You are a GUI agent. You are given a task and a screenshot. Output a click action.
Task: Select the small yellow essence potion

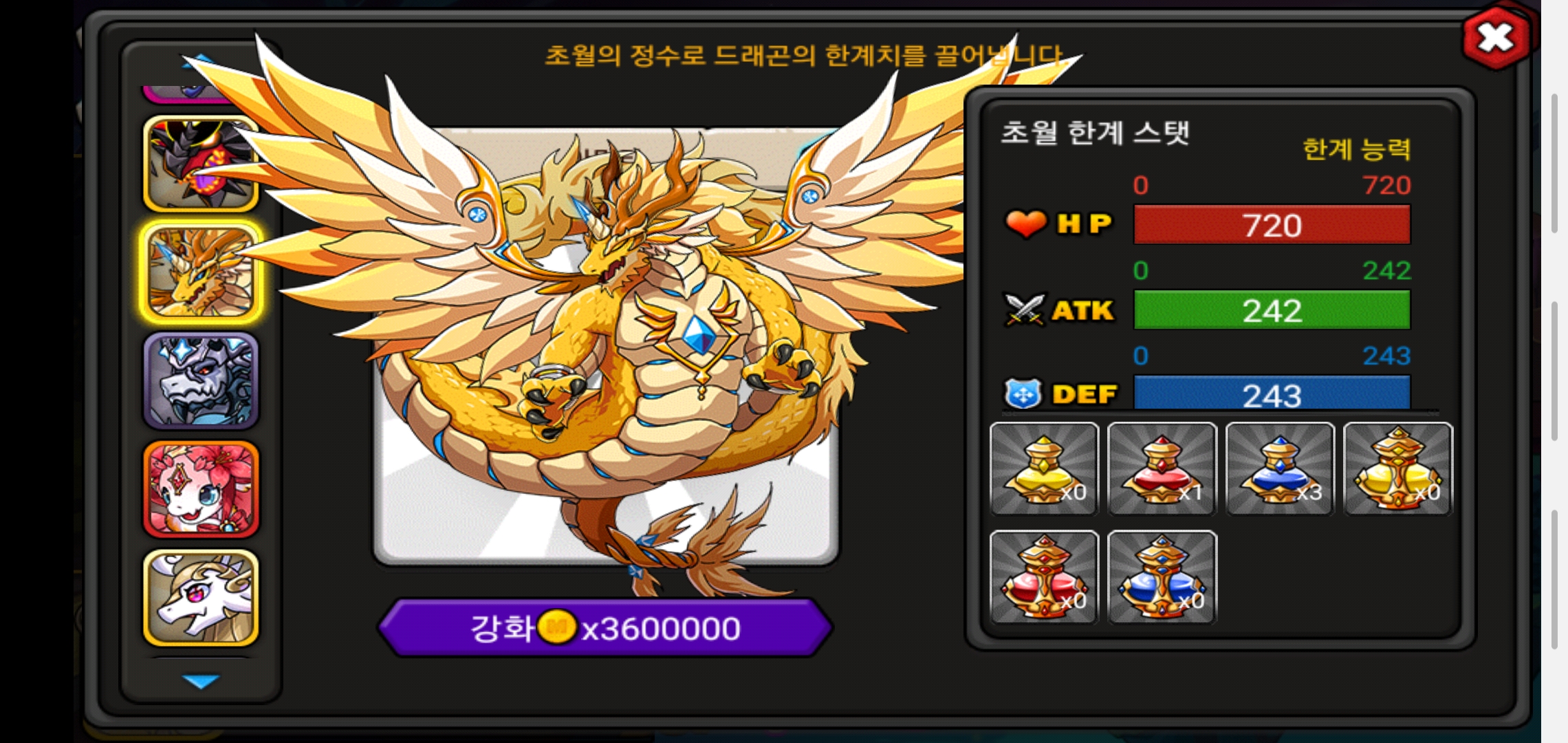click(1044, 469)
